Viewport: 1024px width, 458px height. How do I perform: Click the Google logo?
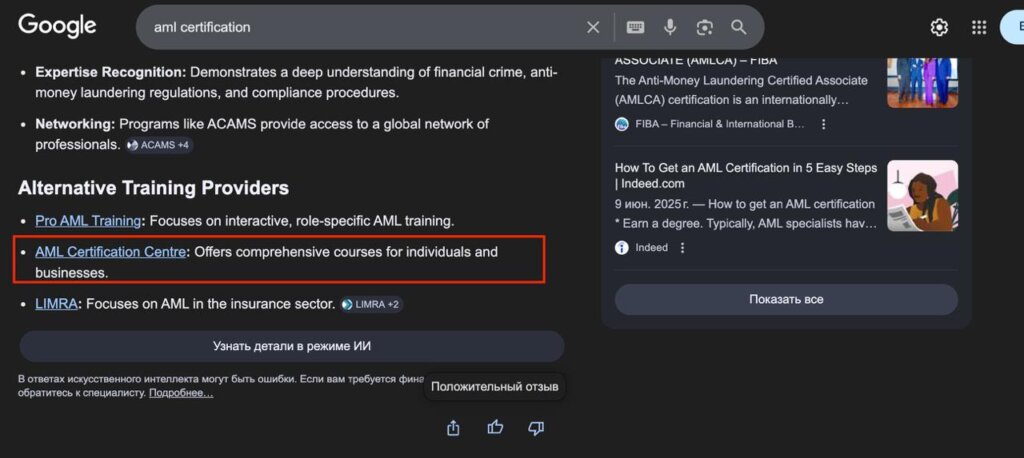[x=57, y=26]
